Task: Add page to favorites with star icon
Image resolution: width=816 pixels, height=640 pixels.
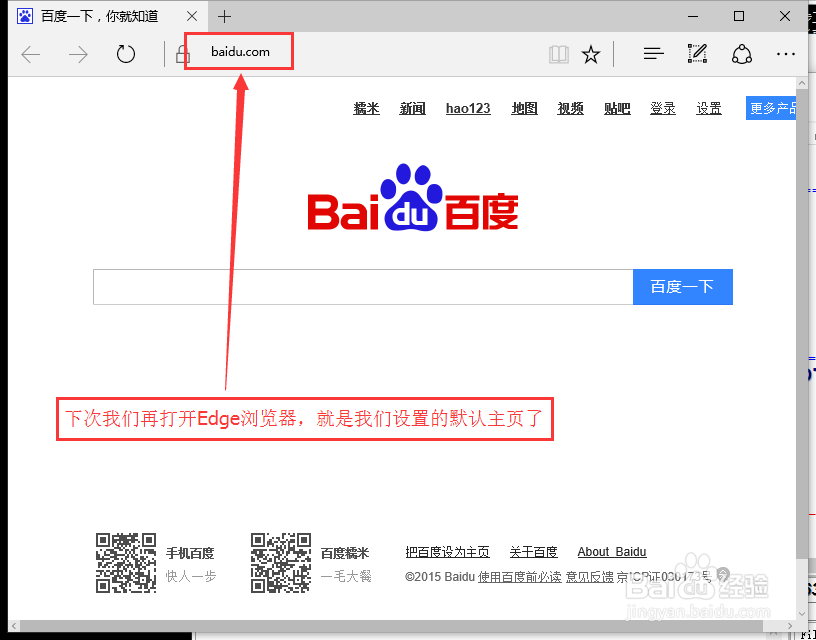Action: [x=591, y=54]
